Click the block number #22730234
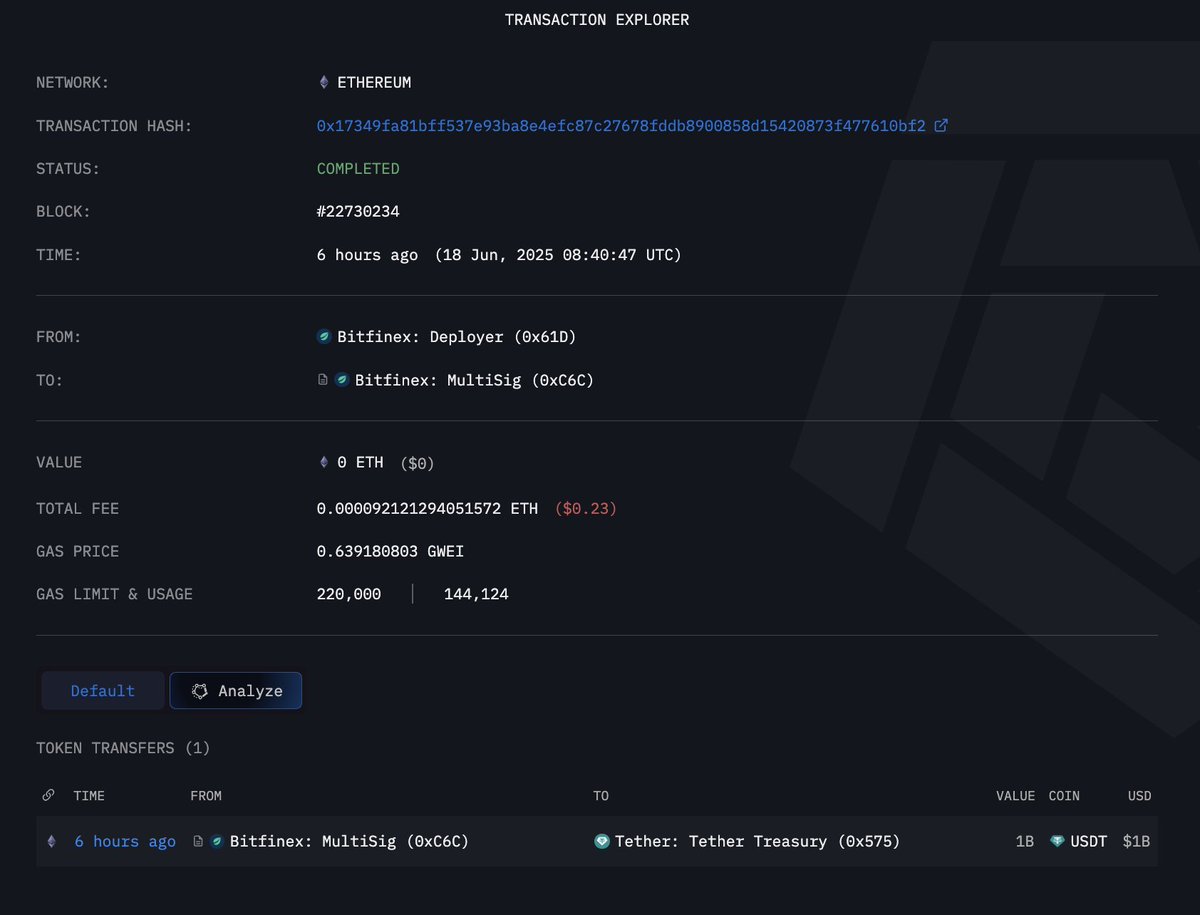This screenshot has height=915, width=1200. [358, 212]
